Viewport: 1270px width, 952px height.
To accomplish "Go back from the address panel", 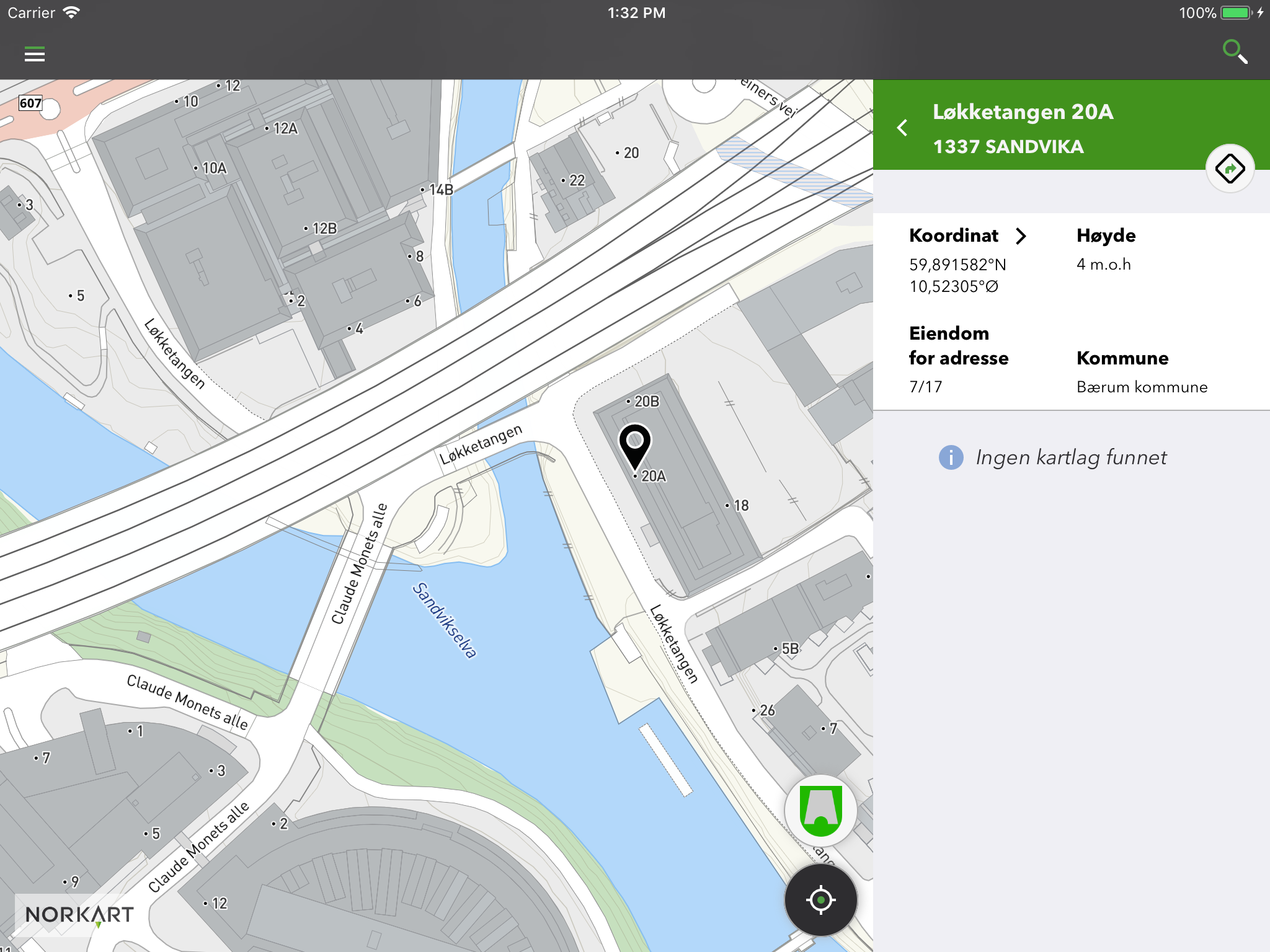I will (x=902, y=128).
